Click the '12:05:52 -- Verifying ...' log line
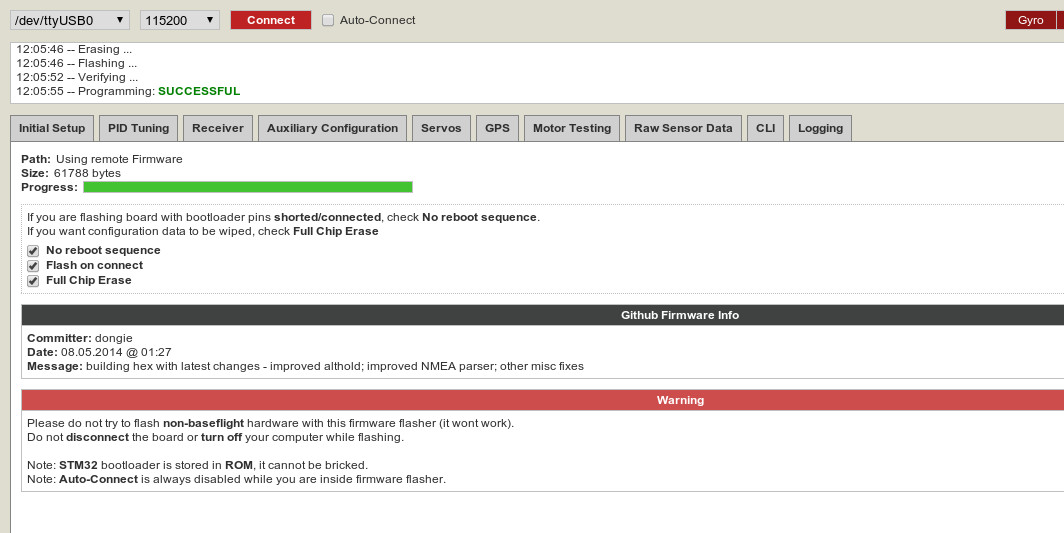 77,77
